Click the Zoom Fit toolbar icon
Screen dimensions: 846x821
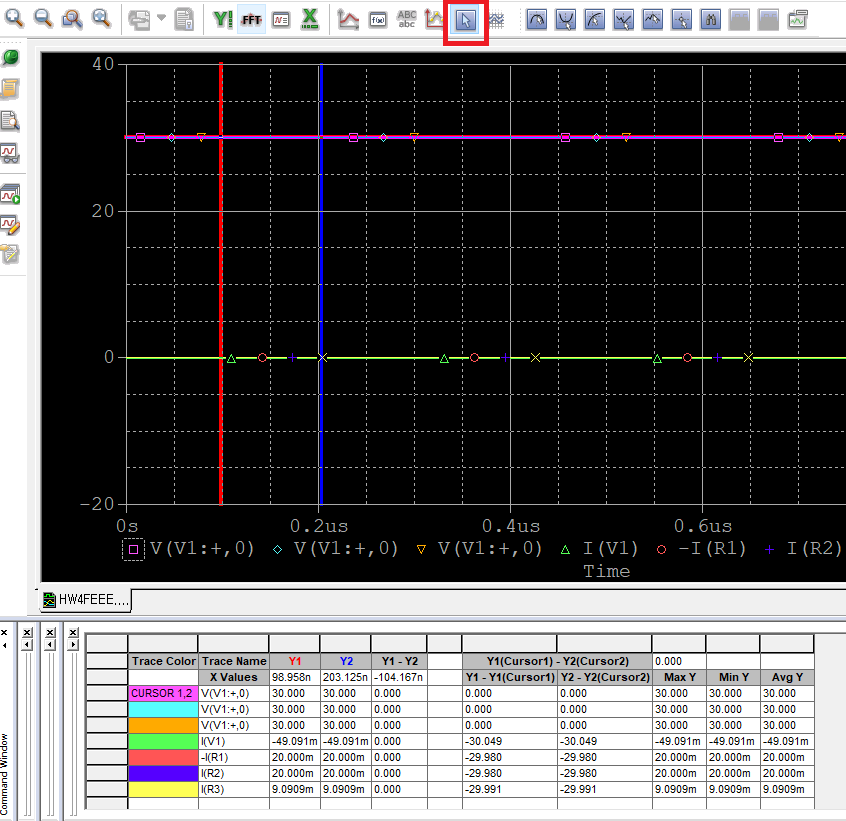point(101,19)
